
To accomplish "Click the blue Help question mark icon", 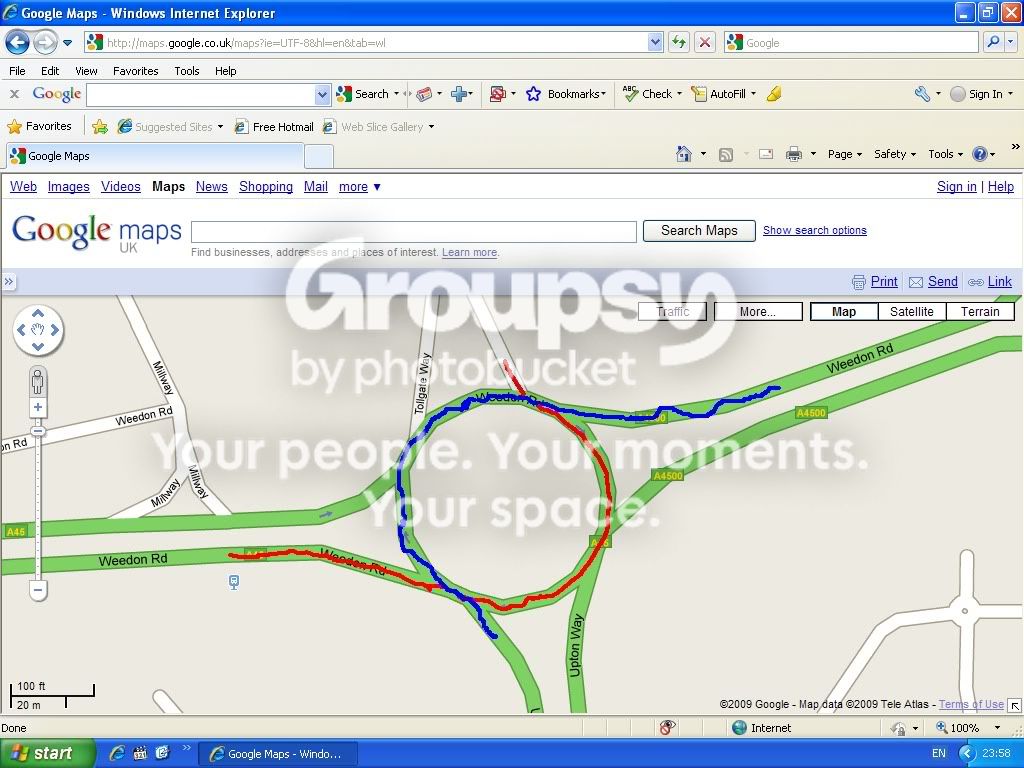I will pos(979,154).
